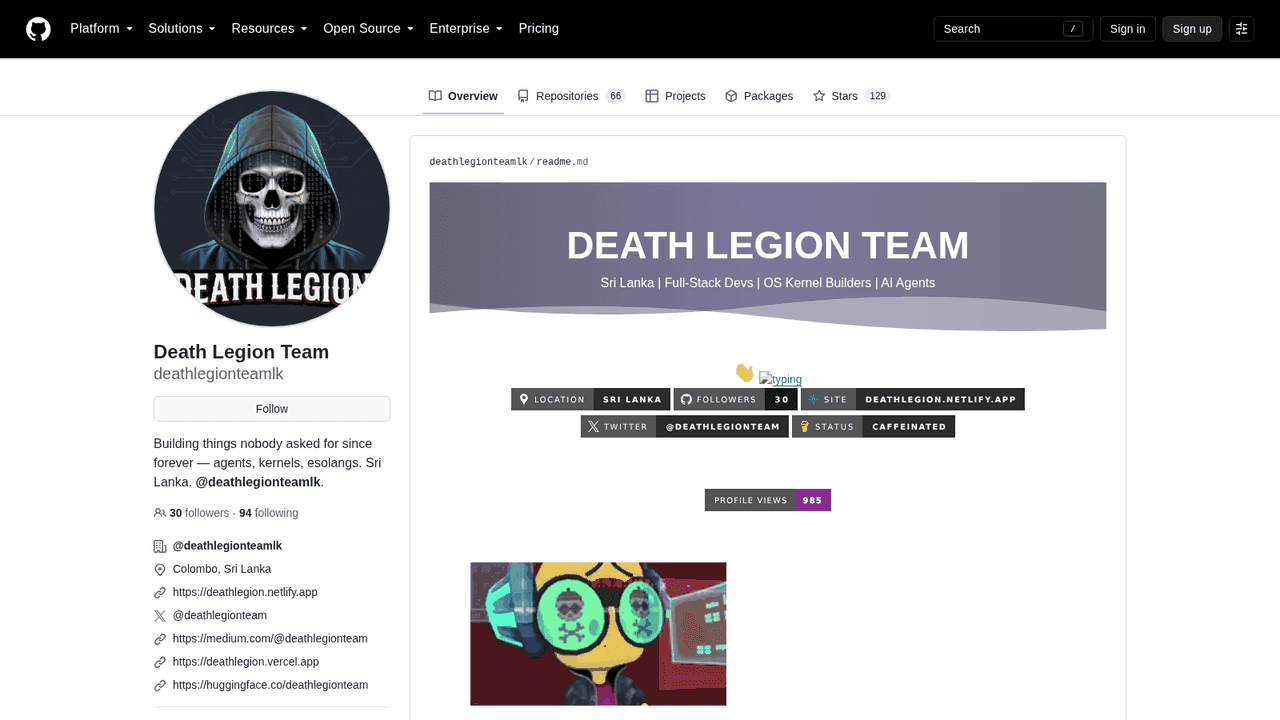Screen dimensions: 1280x720
Task: Go to the GitHub homepage logo
Action: tap(38, 29)
